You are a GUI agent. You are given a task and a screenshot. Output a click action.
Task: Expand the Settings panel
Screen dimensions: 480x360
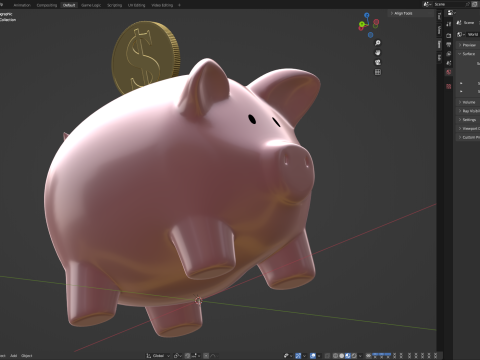pos(468,120)
